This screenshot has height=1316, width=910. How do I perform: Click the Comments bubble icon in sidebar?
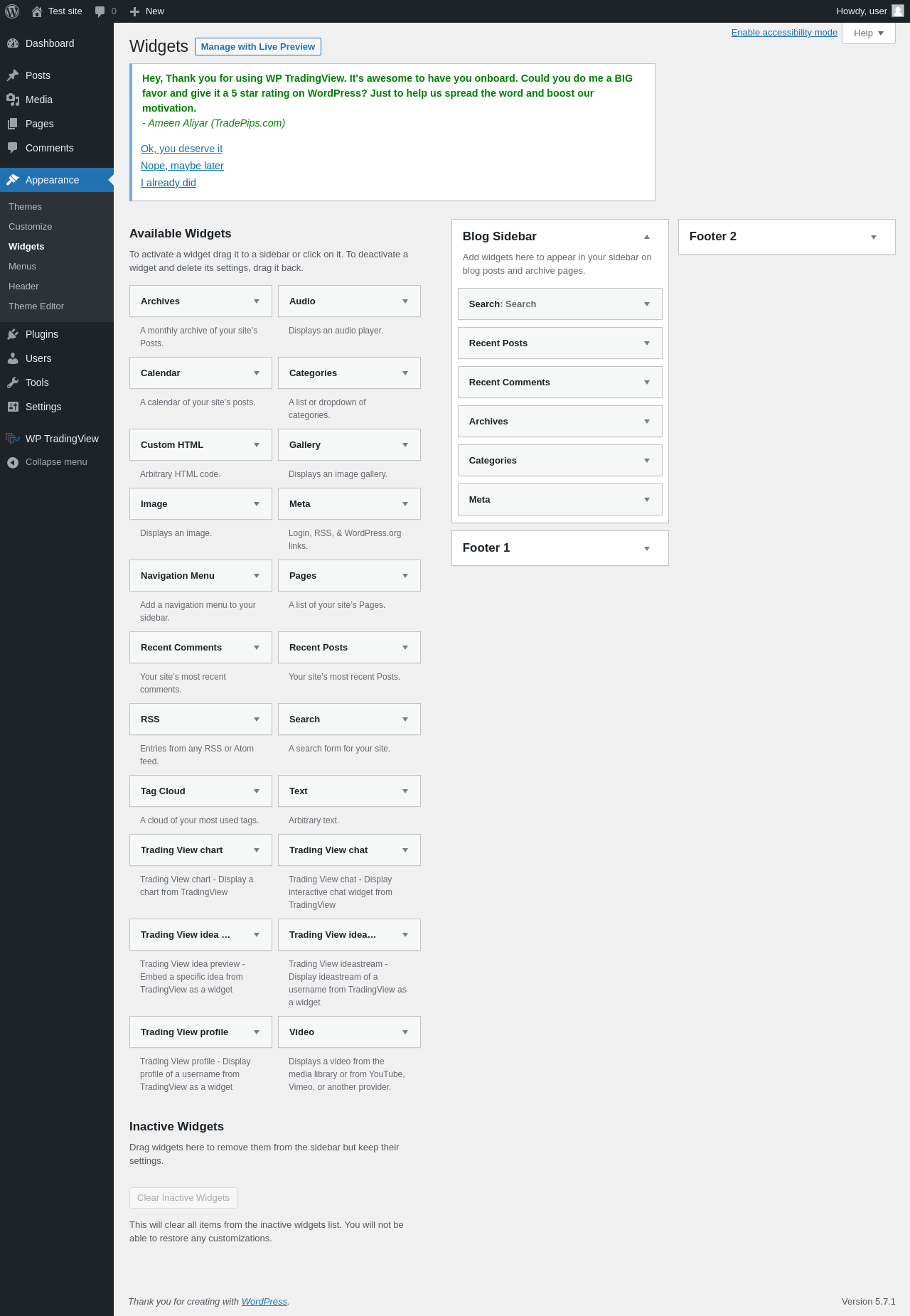coord(13,148)
